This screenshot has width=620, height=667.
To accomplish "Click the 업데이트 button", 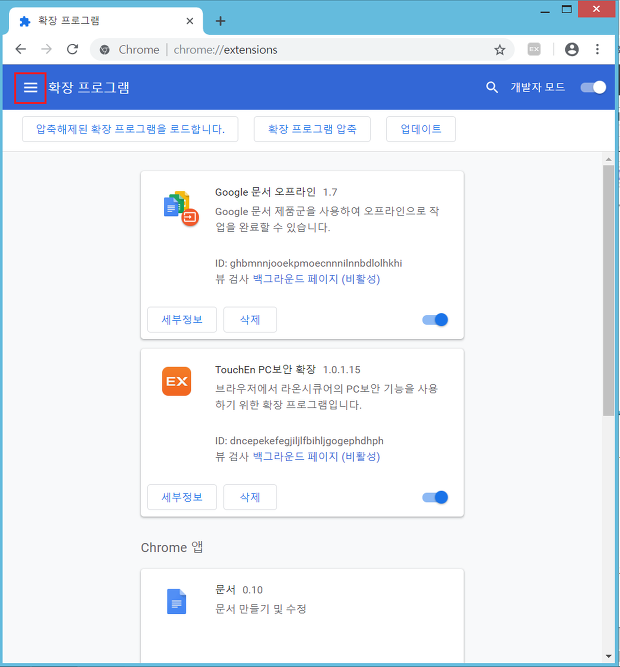I will 421,129.
